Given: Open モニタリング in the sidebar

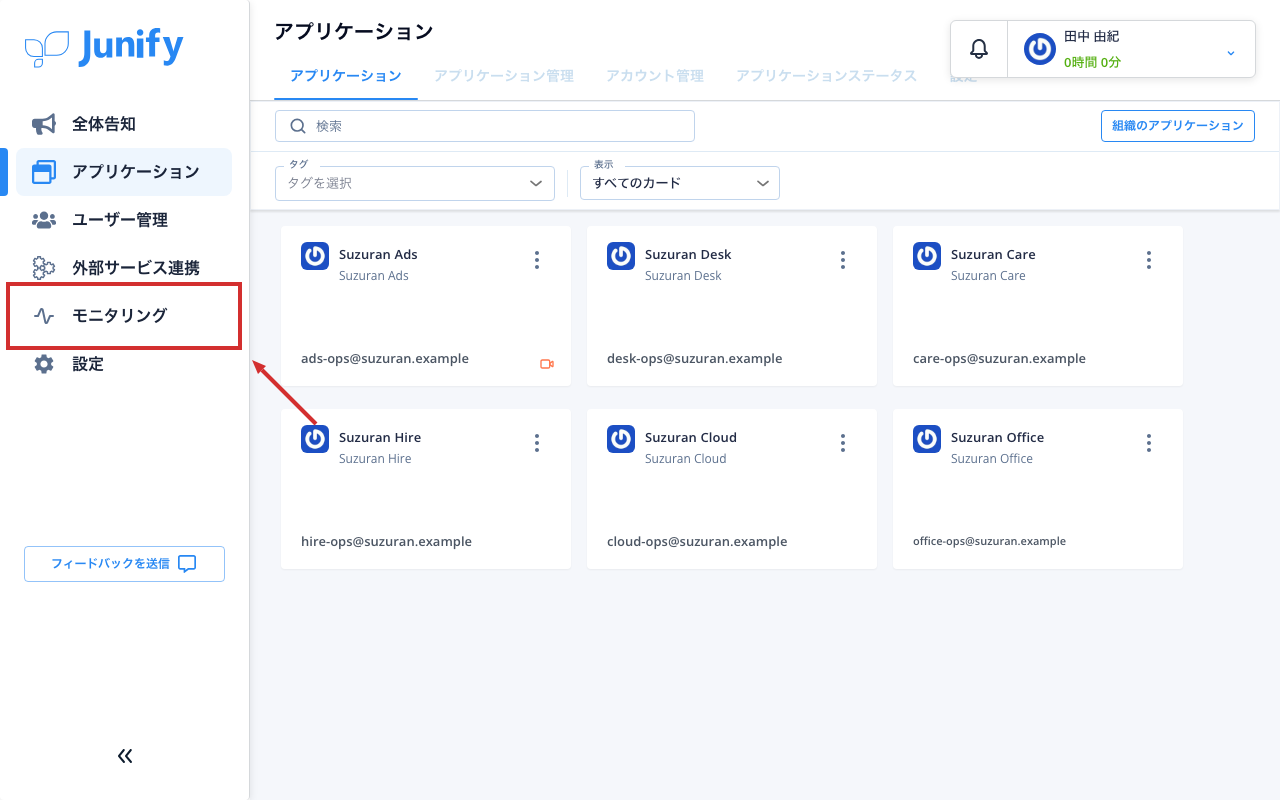Looking at the screenshot, I should coord(124,316).
